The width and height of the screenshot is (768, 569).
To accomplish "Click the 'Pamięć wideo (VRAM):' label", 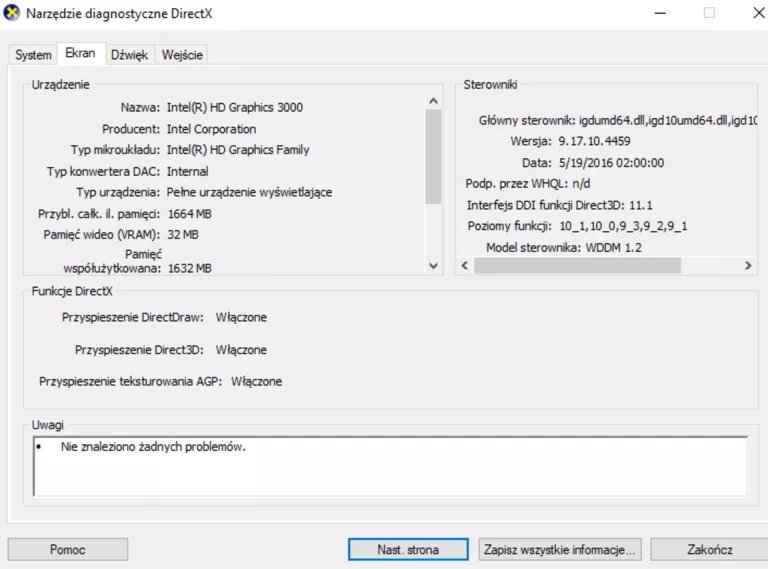I will (x=101, y=235).
